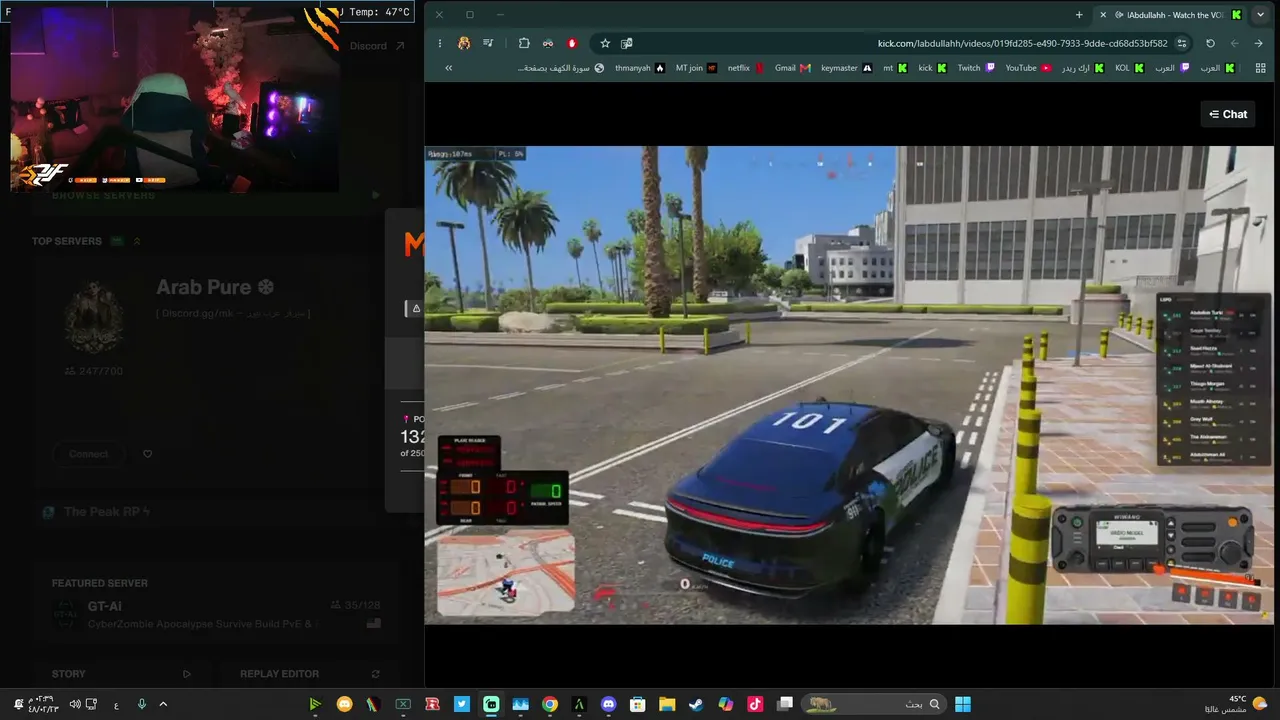Open site information icon in address bar
Viewport: 1280px width, 720px height.
[1182, 43]
